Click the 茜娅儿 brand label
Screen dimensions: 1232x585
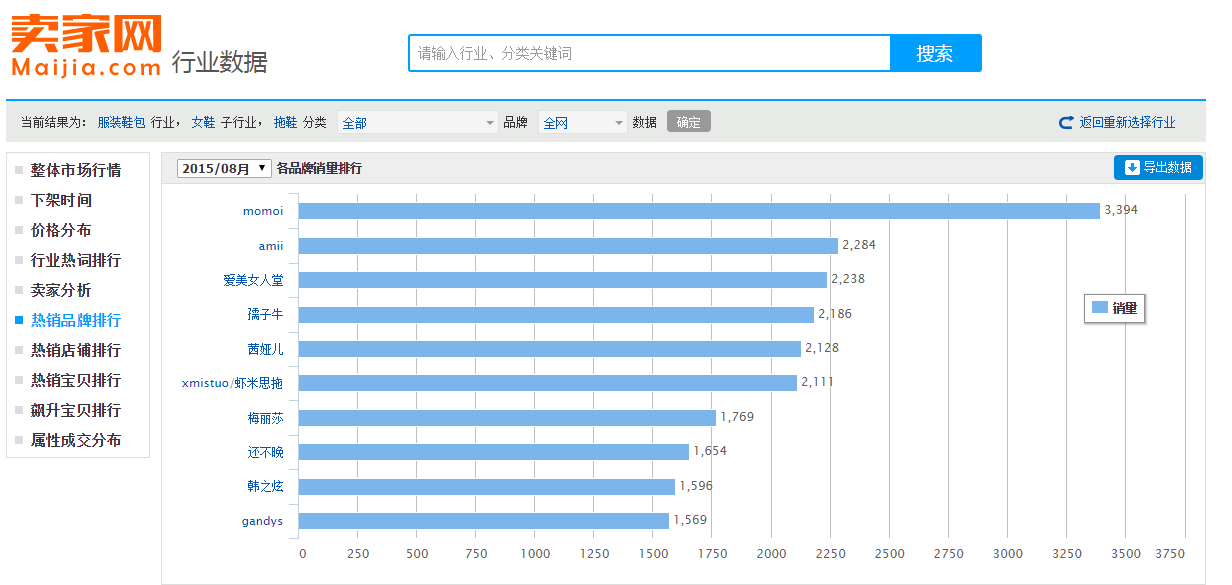(x=265, y=349)
